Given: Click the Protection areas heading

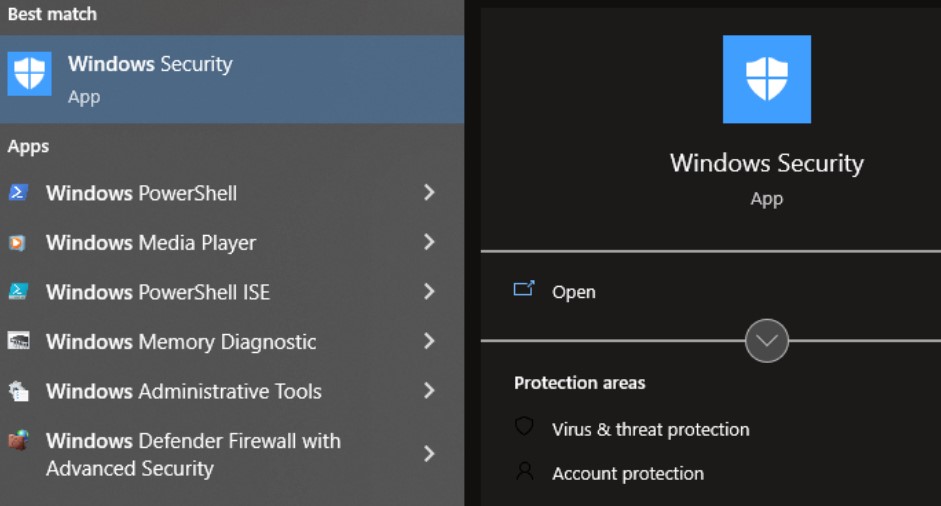Looking at the screenshot, I should pos(580,383).
